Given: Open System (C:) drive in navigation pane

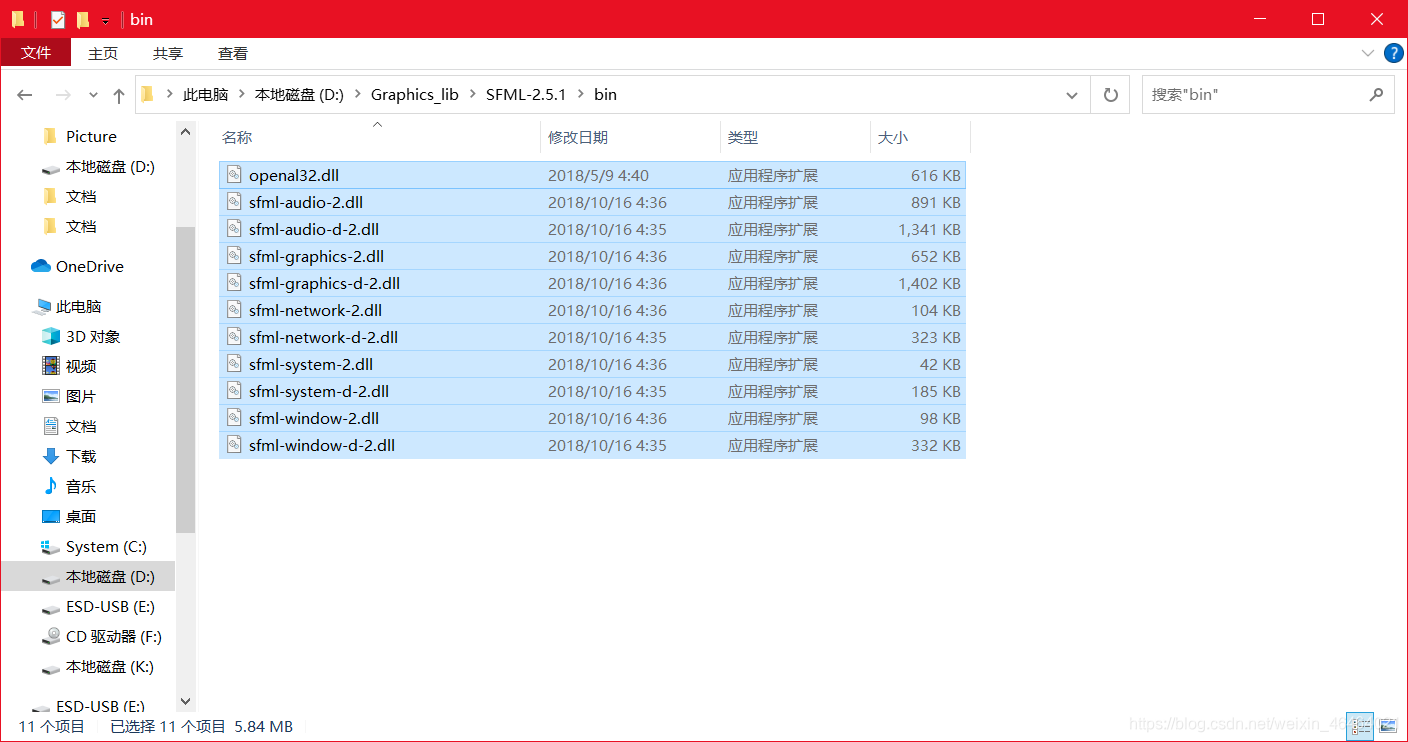Looking at the screenshot, I should coord(106,547).
